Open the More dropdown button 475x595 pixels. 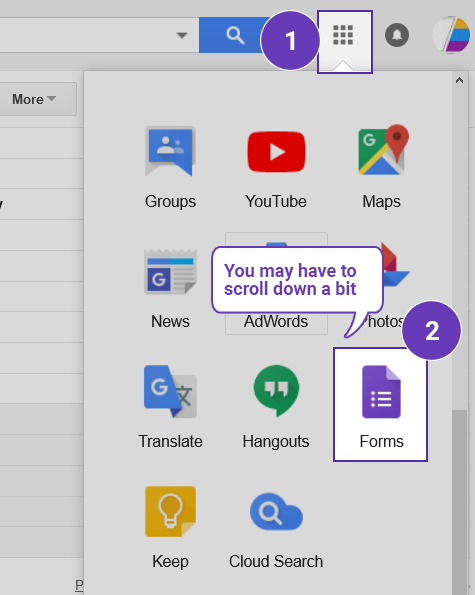click(34, 99)
